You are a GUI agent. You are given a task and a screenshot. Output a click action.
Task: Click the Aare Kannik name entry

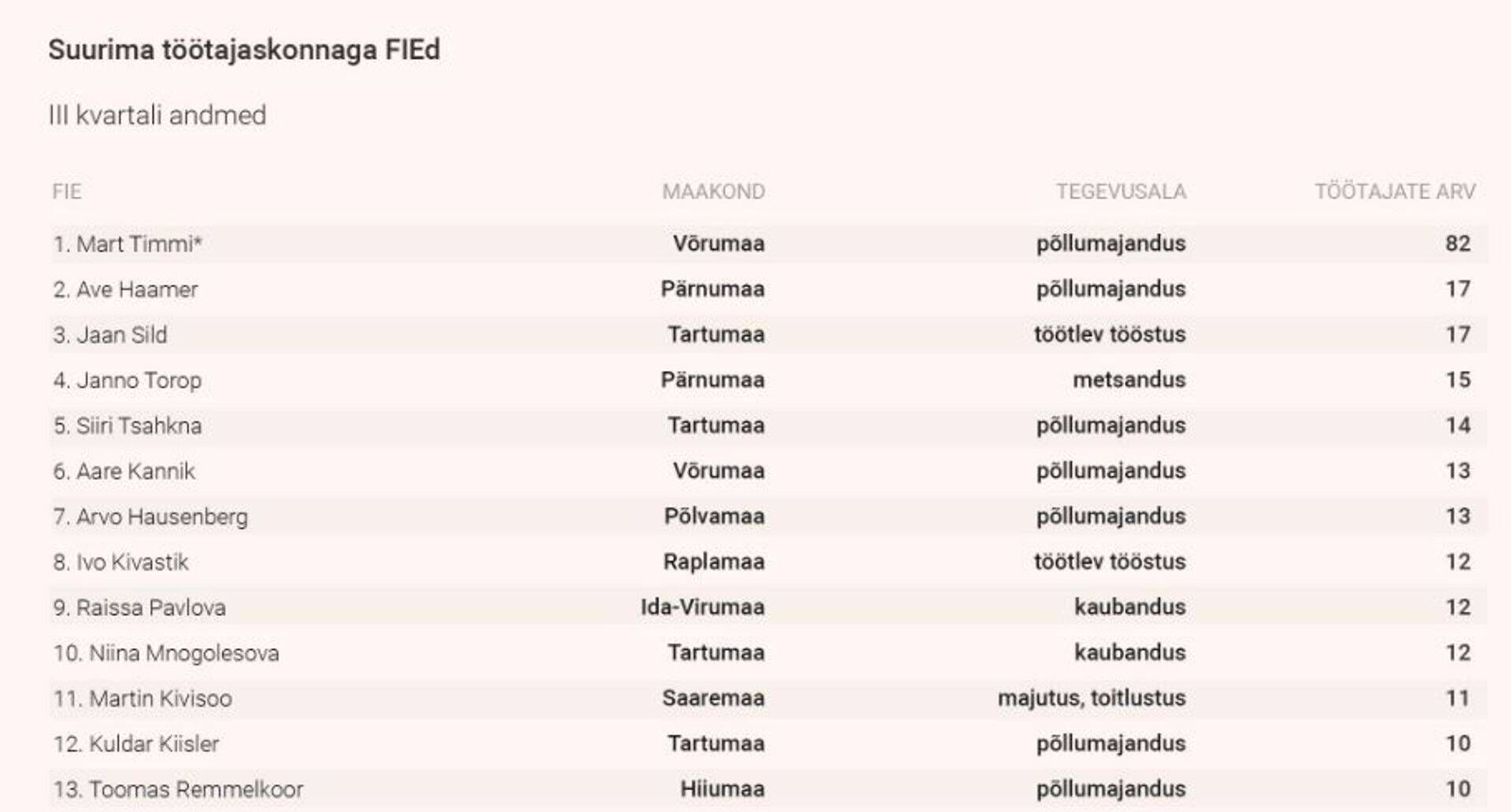click(x=124, y=471)
